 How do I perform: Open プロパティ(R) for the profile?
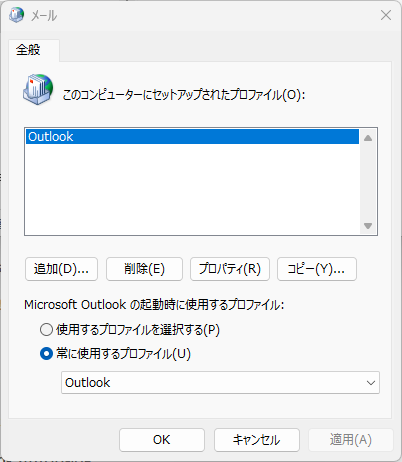point(230,269)
